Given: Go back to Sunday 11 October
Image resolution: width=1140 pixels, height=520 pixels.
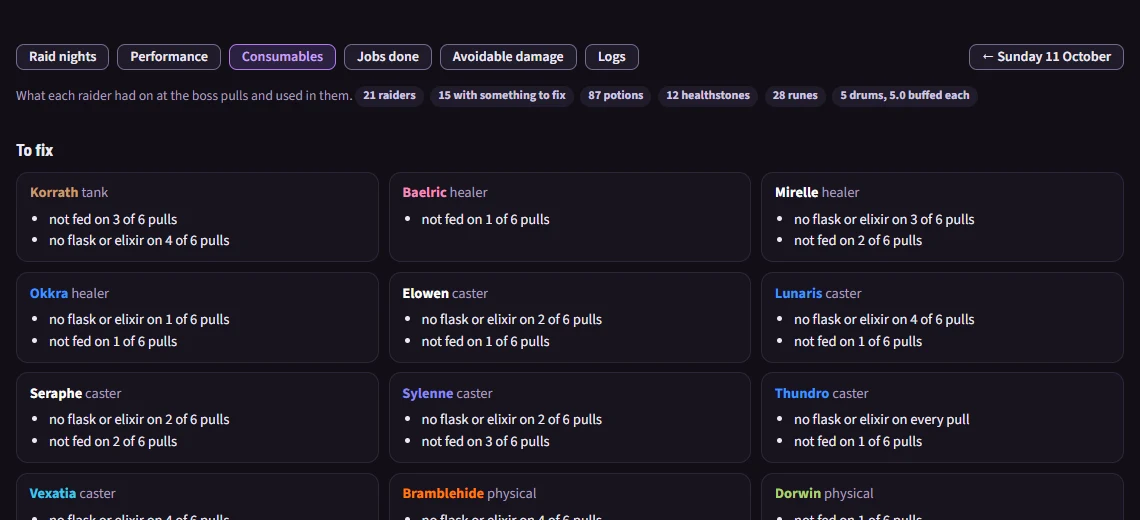Looking at the screenshot, I should tap(1046, 57).
